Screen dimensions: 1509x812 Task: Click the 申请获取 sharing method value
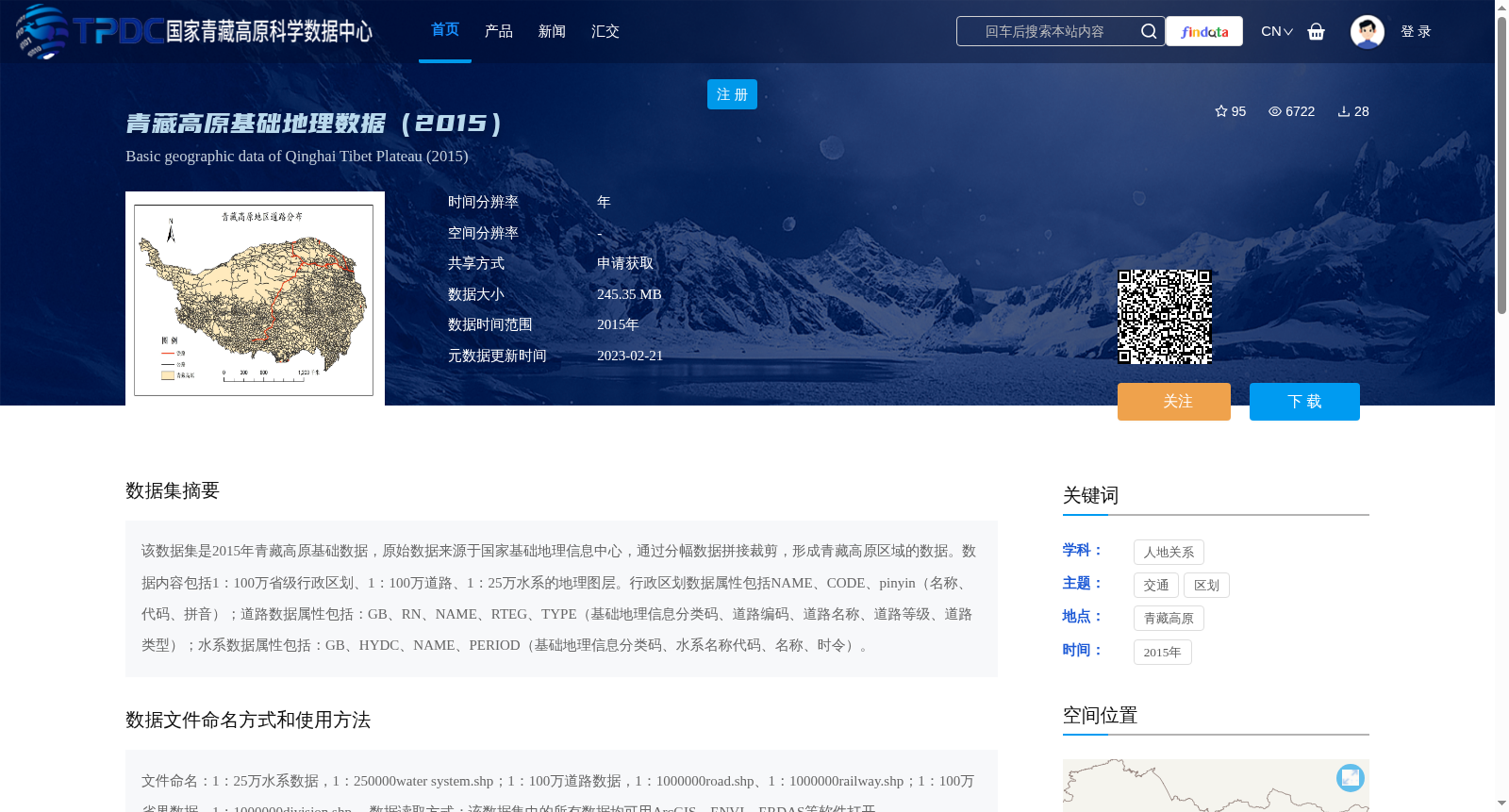tap(625, 263)
